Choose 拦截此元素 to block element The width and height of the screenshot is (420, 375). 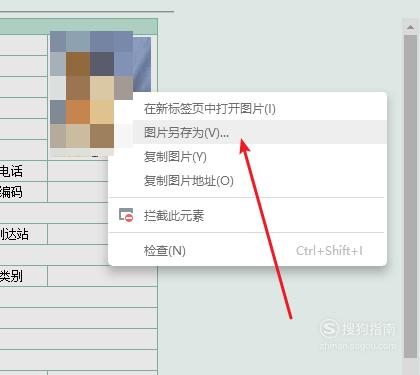point(248,215)
